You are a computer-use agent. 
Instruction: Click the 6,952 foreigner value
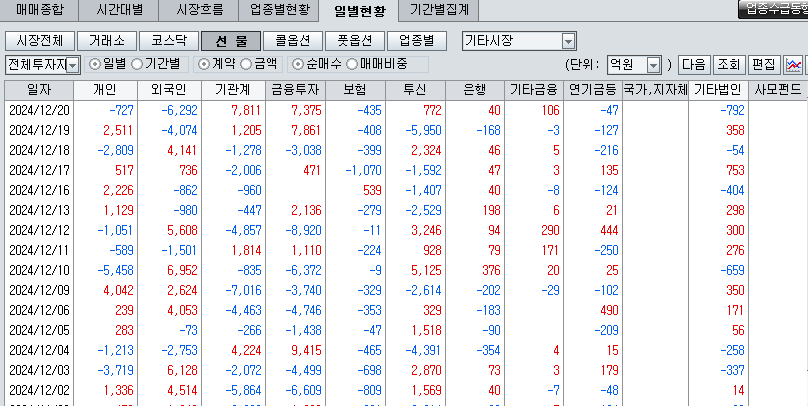(x=182, y=270)
